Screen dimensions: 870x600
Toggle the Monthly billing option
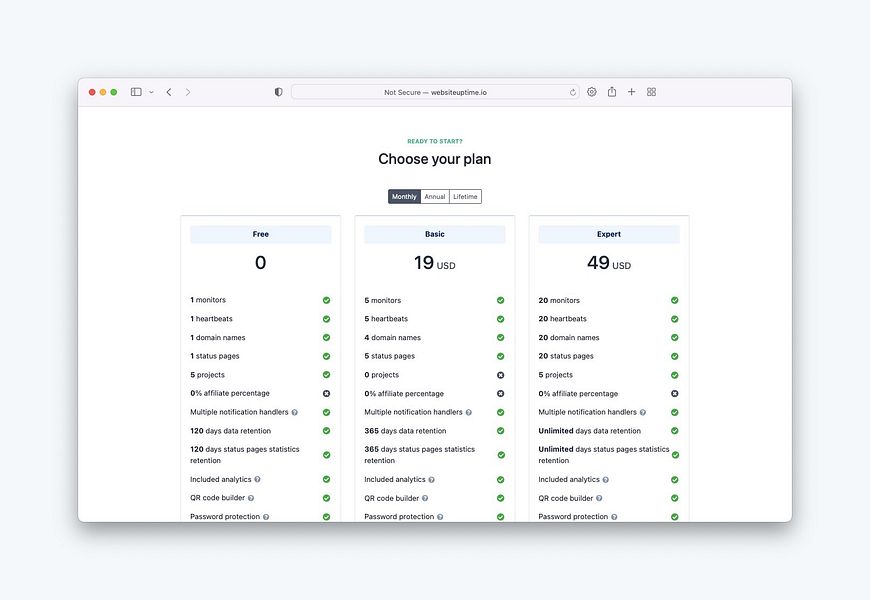(x=404, y=196)
